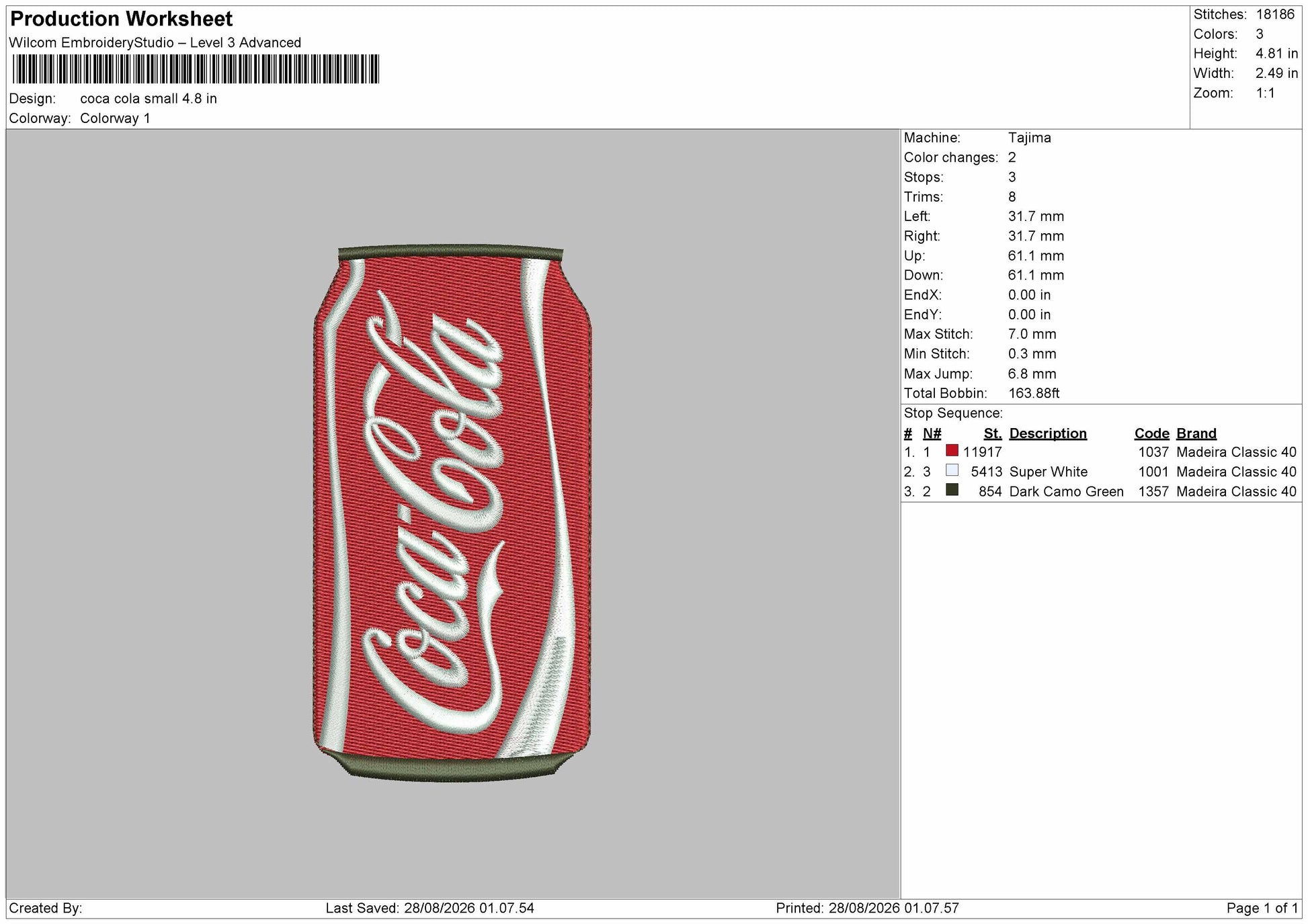1308x924 pixels.
Task: Click the "Description" column header
Action: click(1048, 433)
